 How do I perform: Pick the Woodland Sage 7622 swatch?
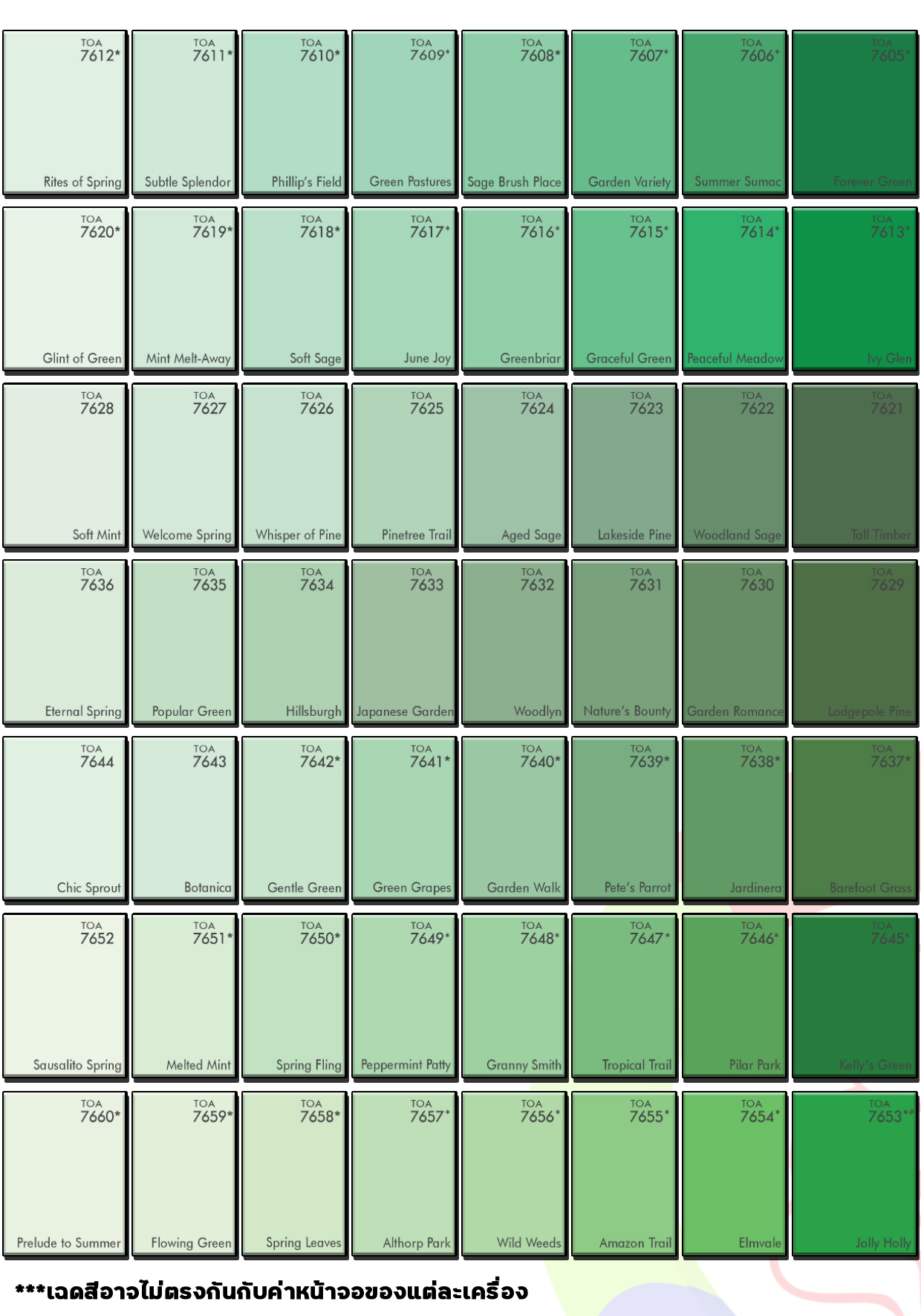point(735,466)
